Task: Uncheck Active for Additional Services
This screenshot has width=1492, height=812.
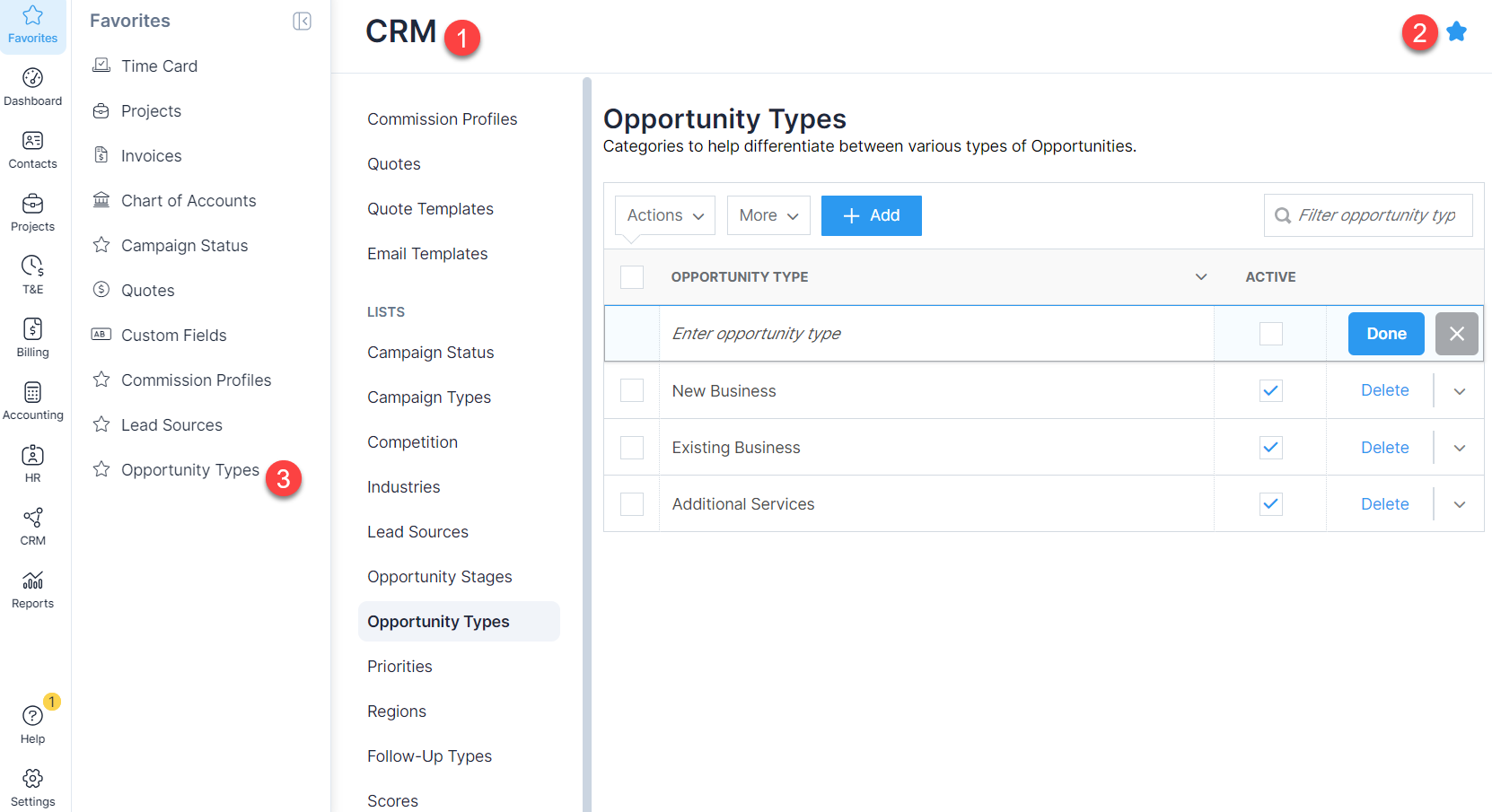Action: coord(1271,504)
